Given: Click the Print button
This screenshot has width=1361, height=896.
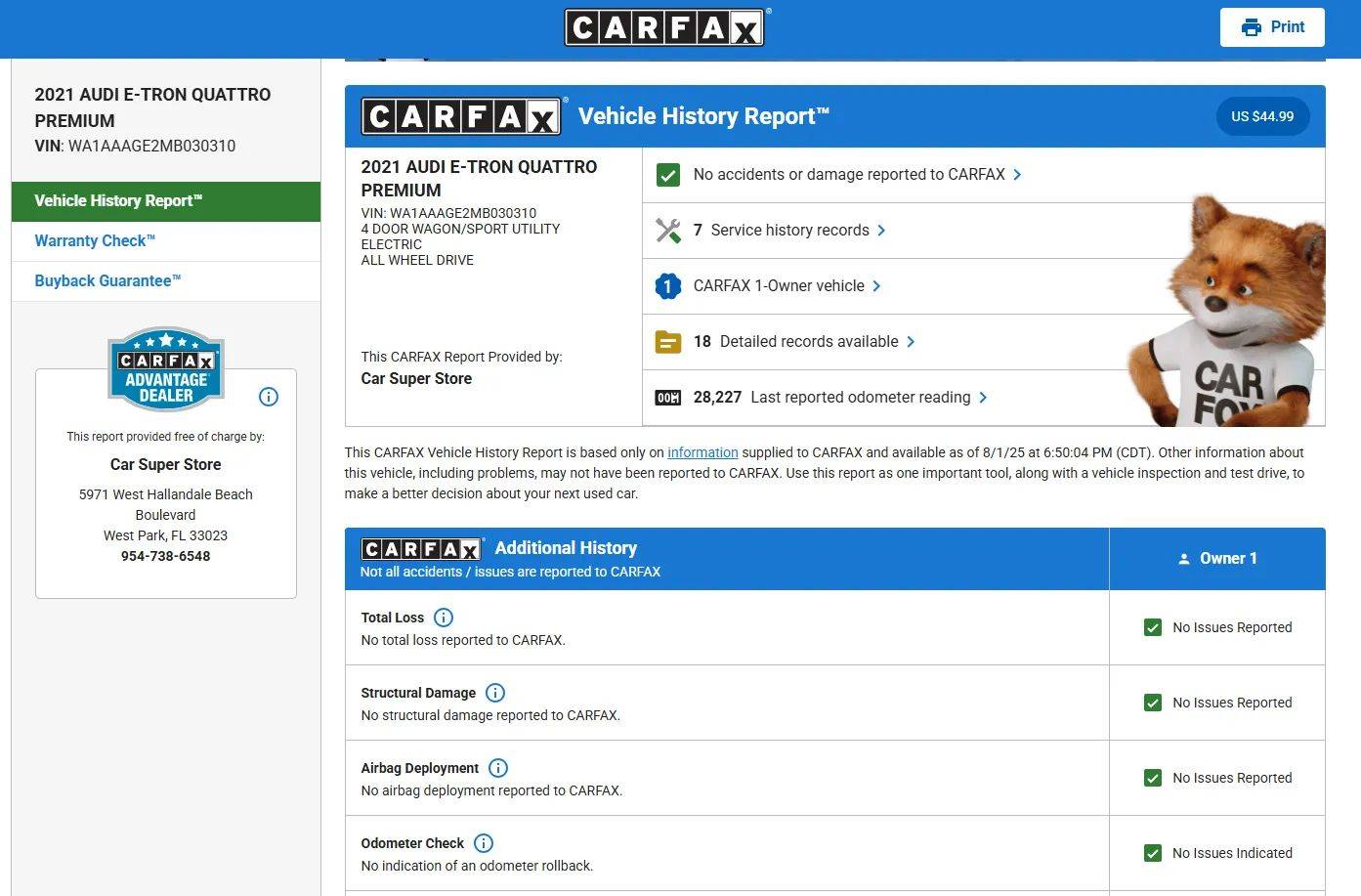Looking at the screenshot, I should [x=1272, y=27].
